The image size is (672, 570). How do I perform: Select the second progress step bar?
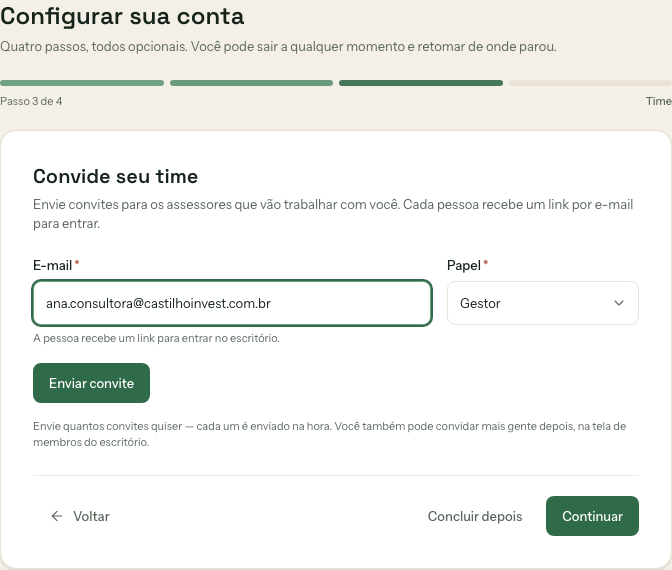tap(251, 83)
